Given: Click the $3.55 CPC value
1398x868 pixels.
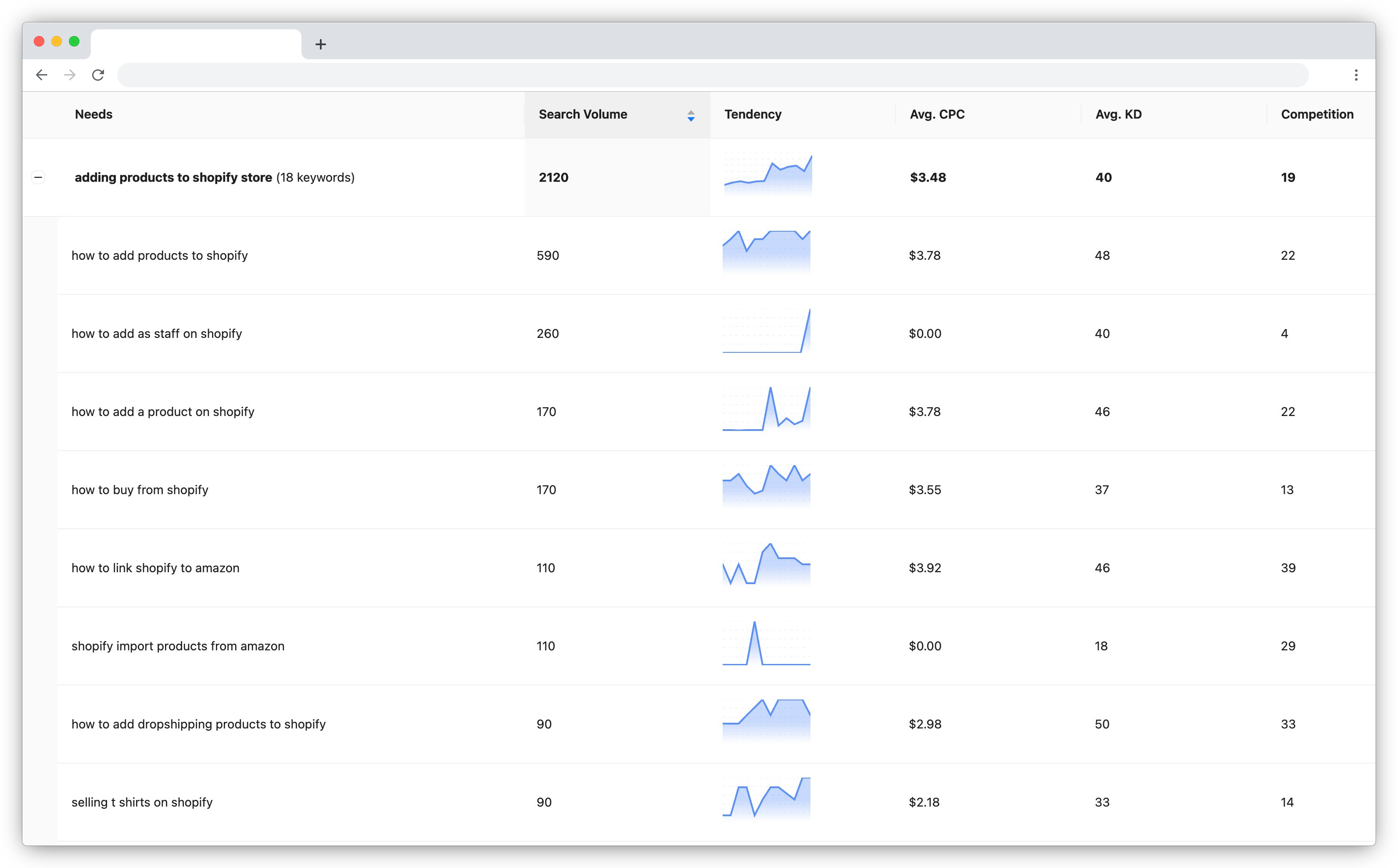Looking at the screenshot, I should (925, 490).
